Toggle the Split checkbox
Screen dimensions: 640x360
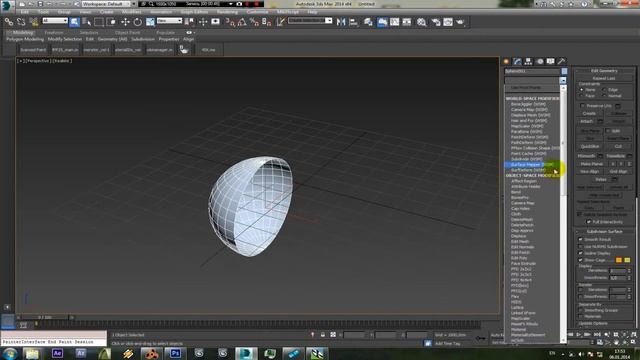pyautogui.click(x=608, y=131)
